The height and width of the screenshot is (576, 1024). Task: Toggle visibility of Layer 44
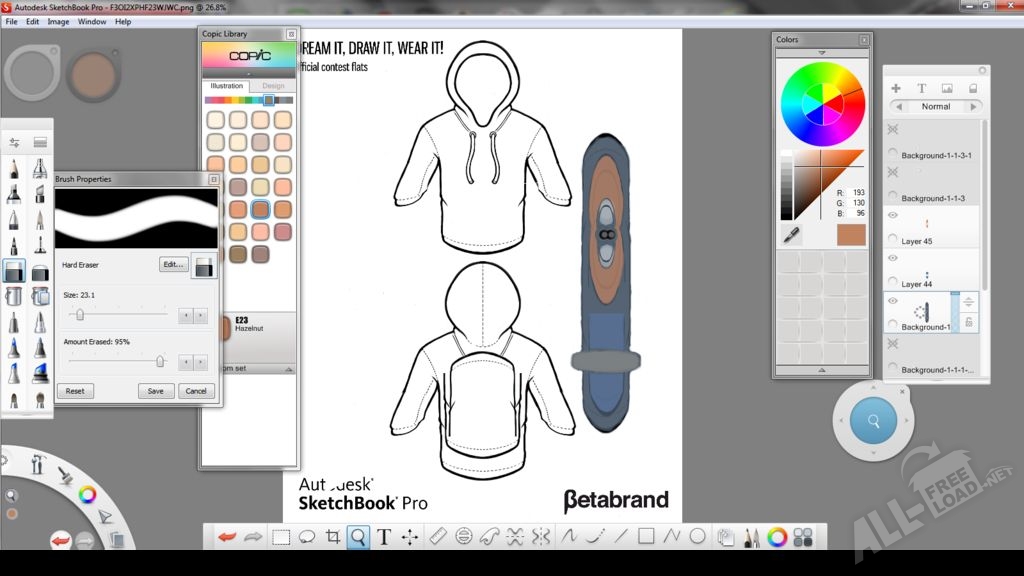[892, 257]
